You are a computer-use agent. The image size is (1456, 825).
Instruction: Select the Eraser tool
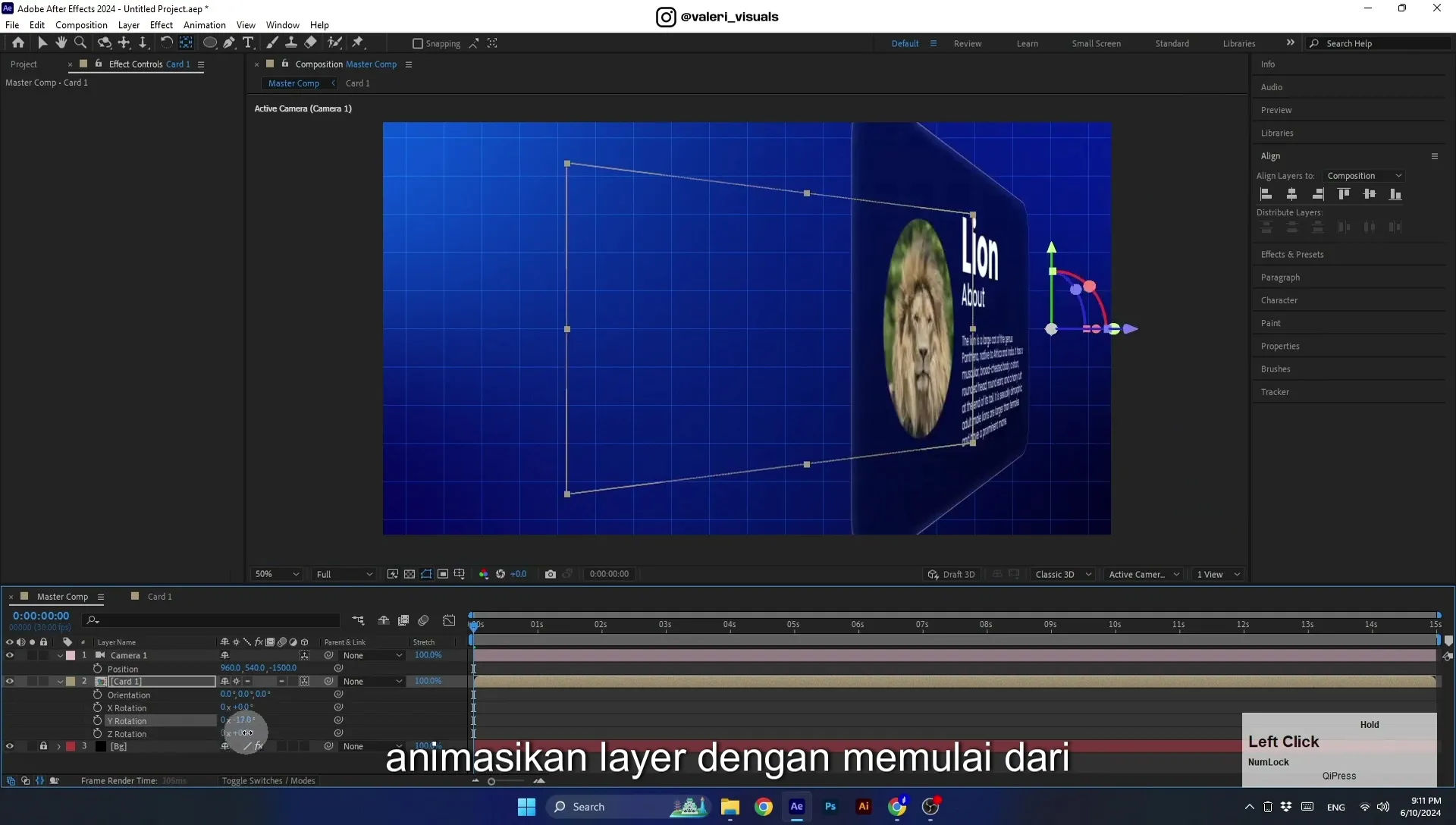point(310,43)
